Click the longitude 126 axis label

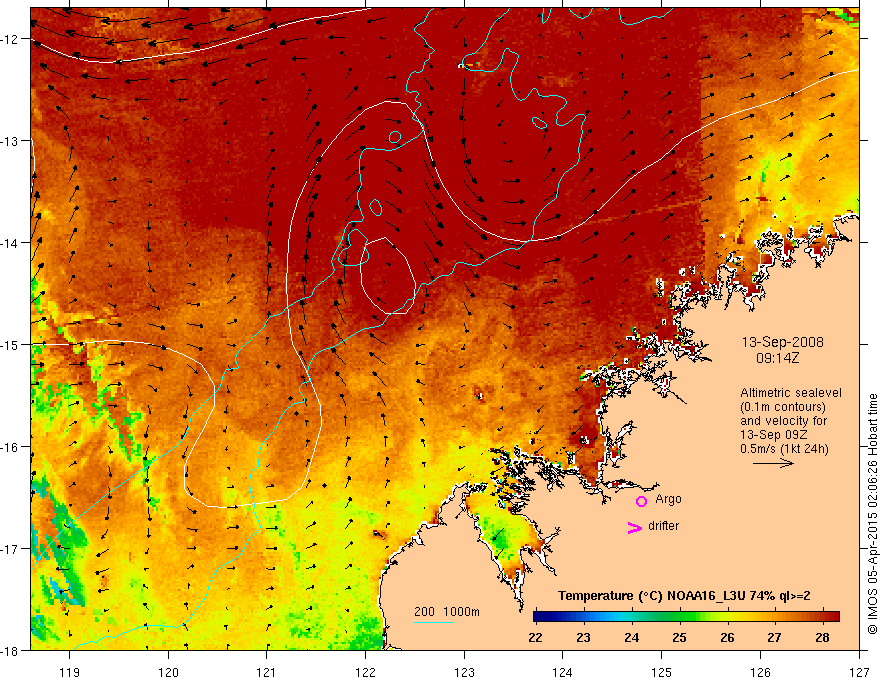(x=760, y=672)
